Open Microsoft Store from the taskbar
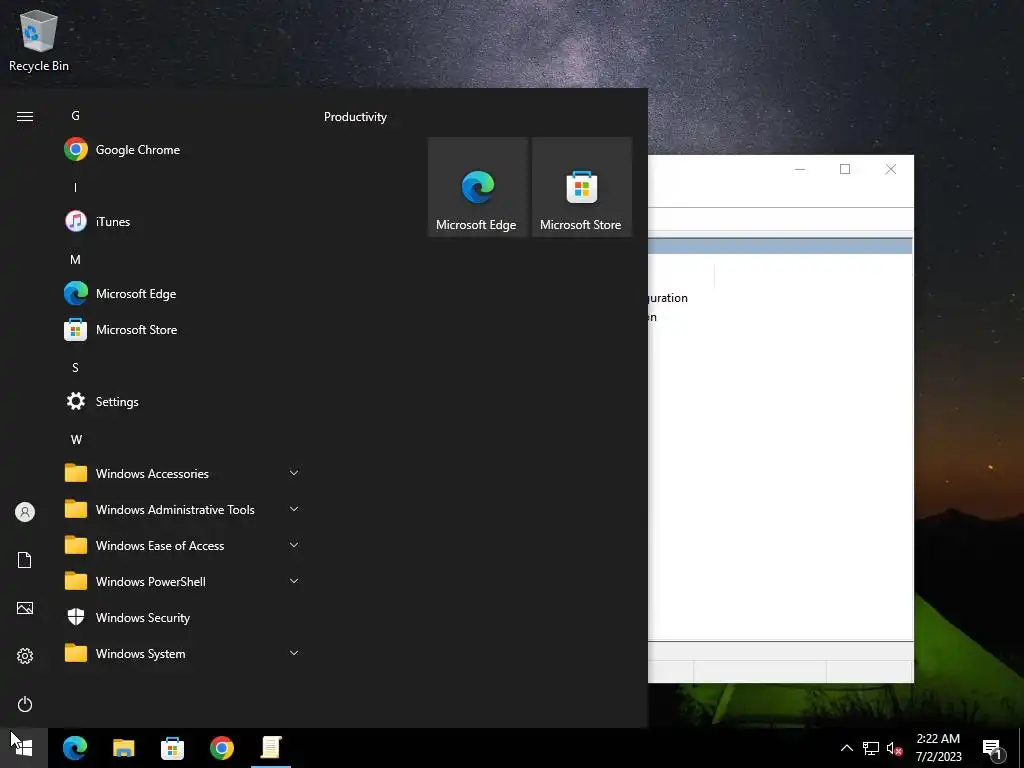This screenshot has height=768, width=1024. pyautogui.click(x=172, y=748)
